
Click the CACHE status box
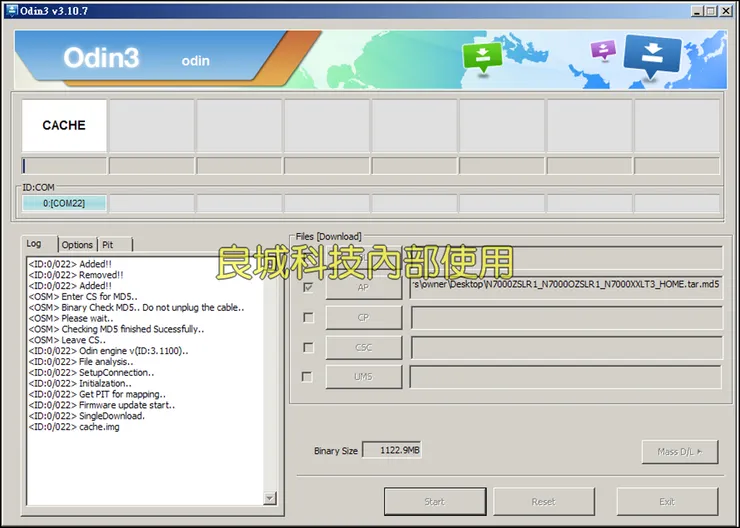[64, 125]
